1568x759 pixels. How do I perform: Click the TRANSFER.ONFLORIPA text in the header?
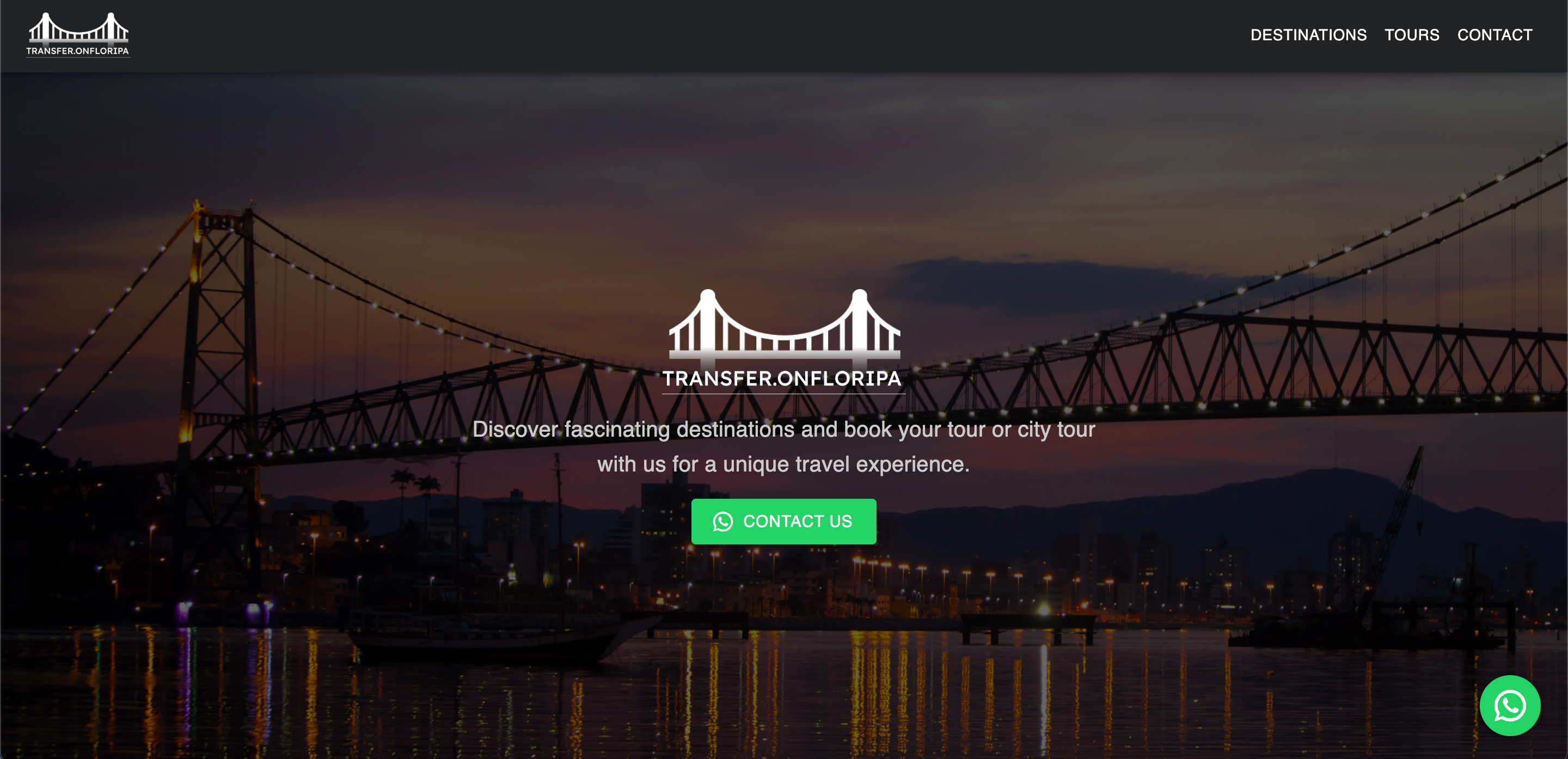click(77, 51)
